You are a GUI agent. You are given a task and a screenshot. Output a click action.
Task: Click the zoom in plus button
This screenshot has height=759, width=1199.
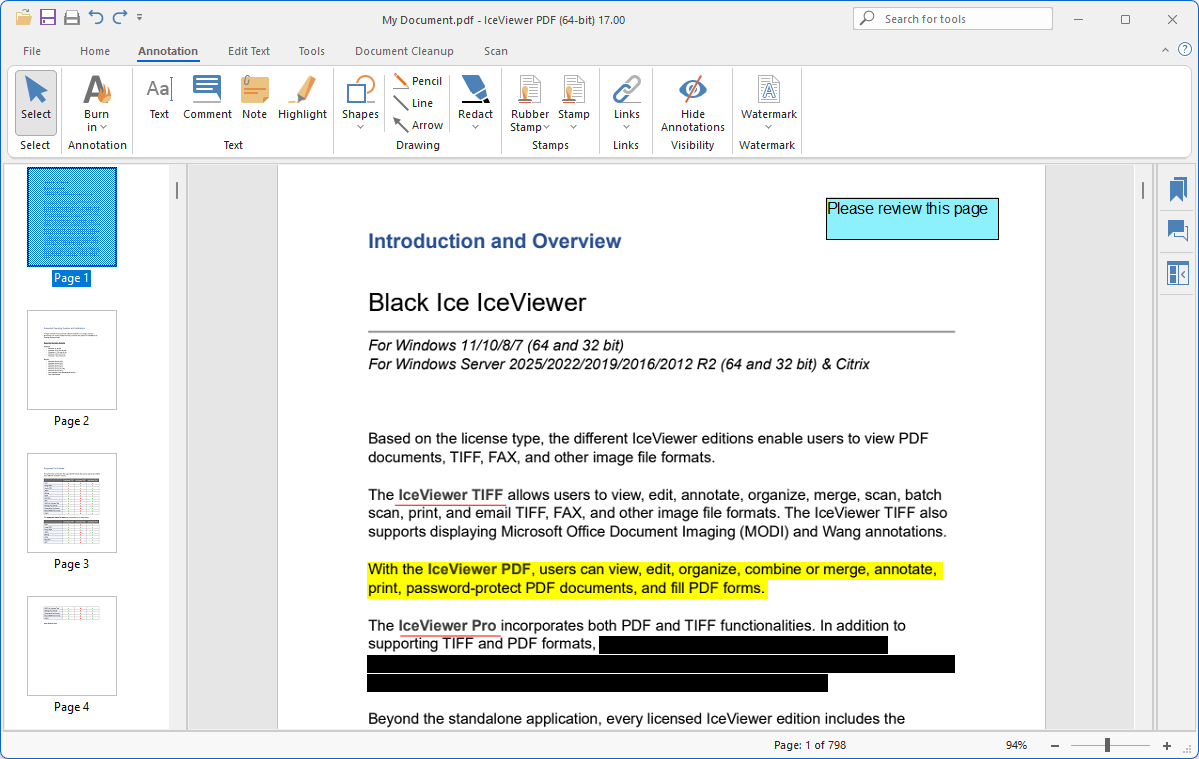coord(1166,746)
